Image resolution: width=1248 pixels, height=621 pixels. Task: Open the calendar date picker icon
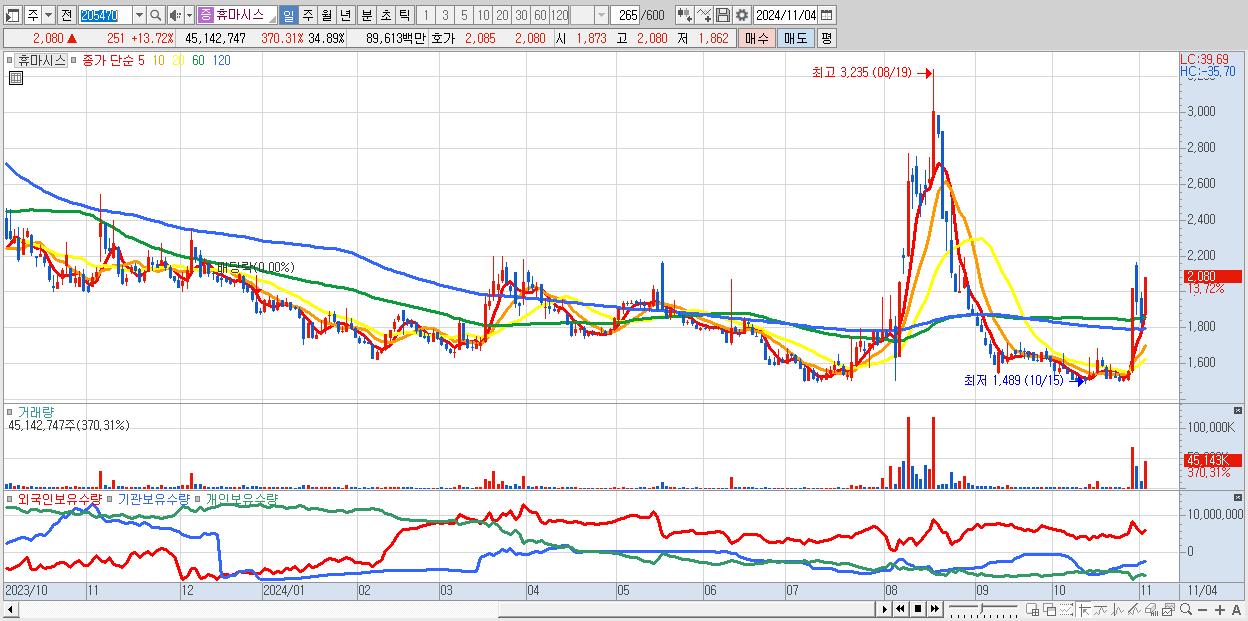[829, 15]
